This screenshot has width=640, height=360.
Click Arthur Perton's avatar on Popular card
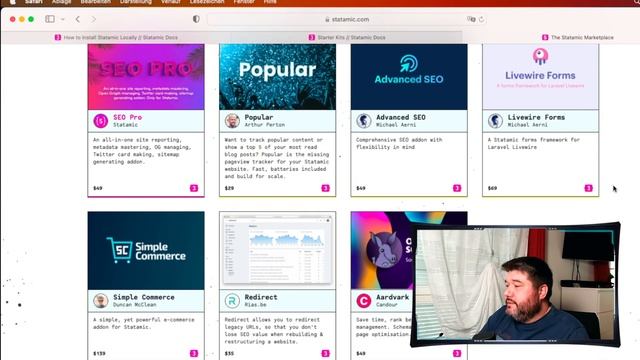(232, 121)
